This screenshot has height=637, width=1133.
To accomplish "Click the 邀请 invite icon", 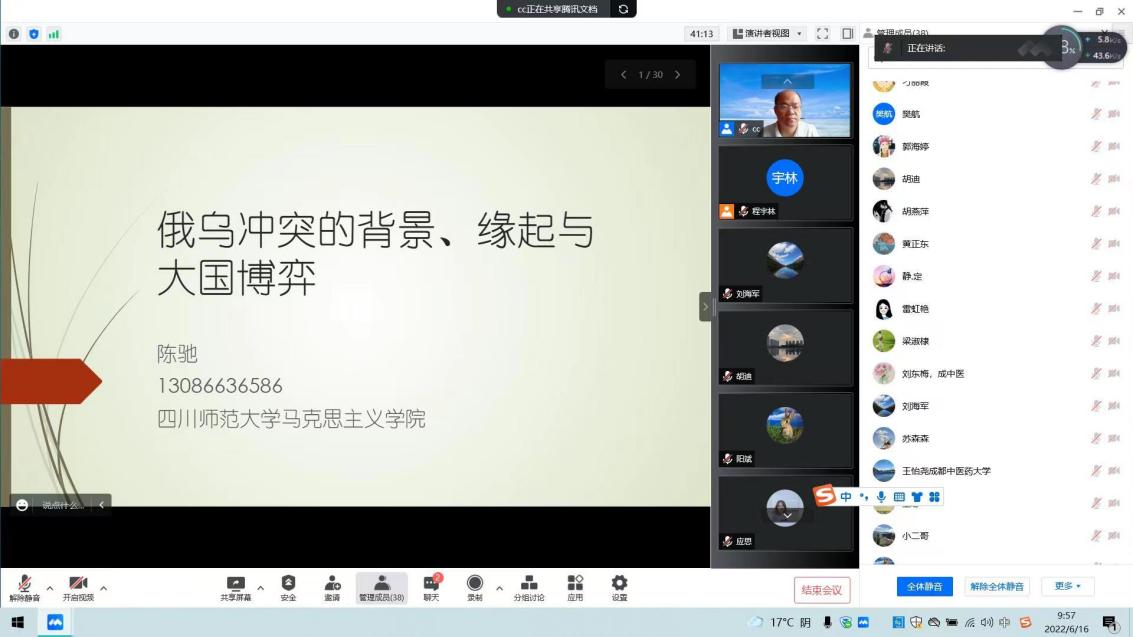I will coord(332,587).
